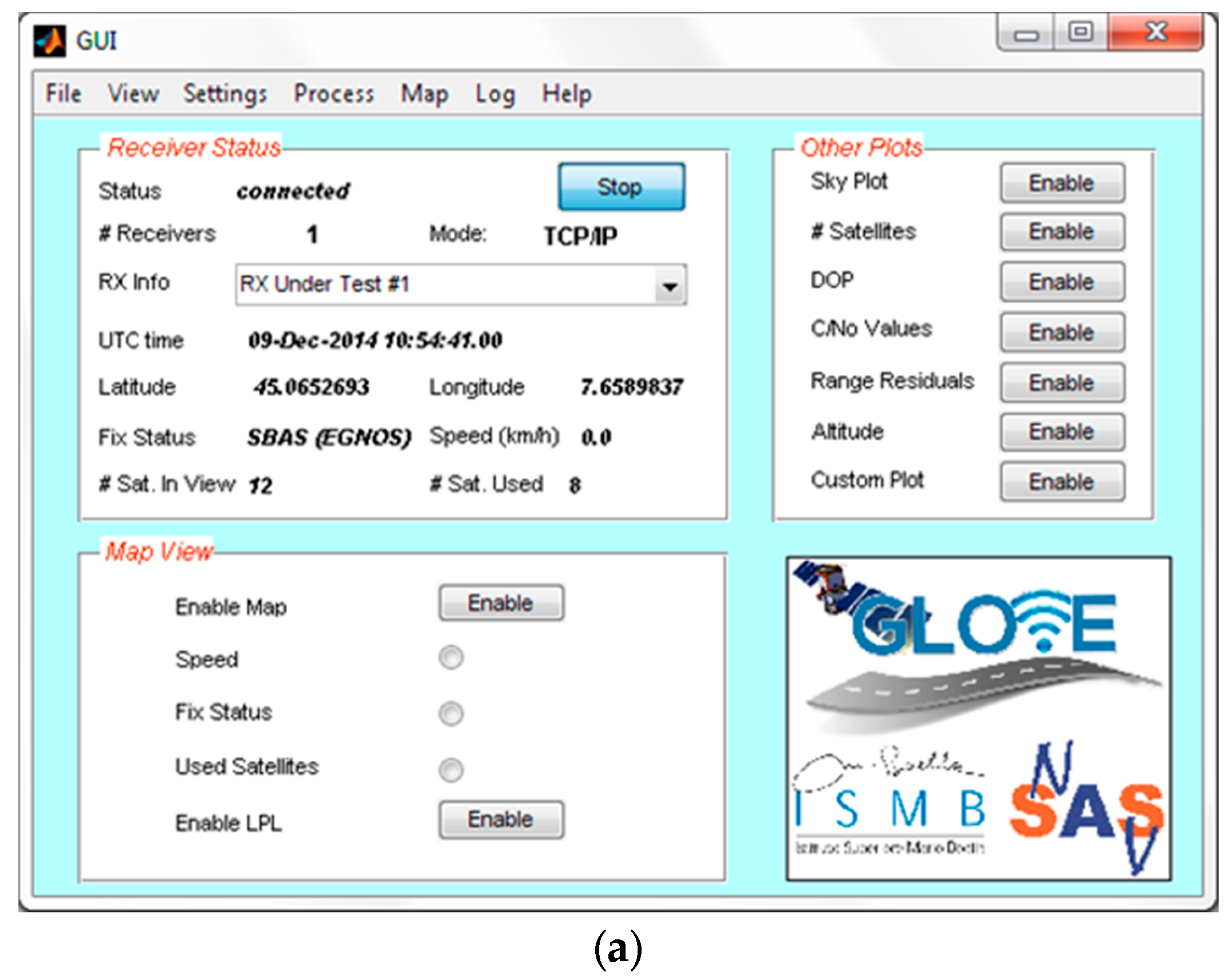Click the MATLAB icon in title bar
The image size is (1227, 980).
coord(49,41)
